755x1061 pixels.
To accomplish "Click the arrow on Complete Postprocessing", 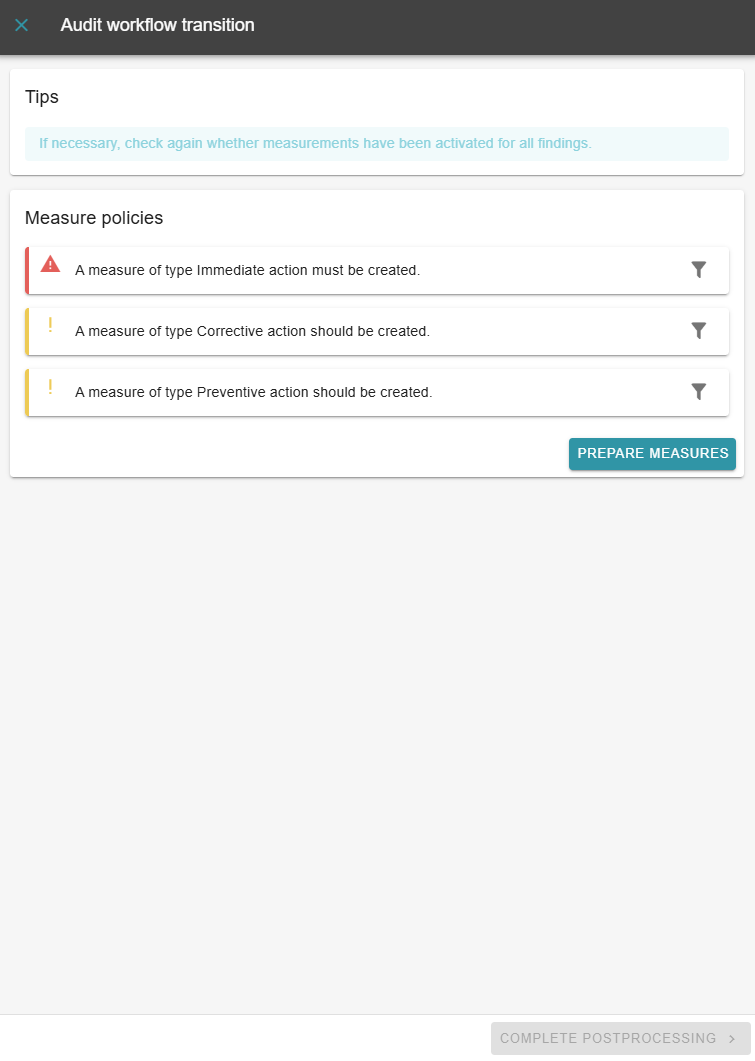I will pyautogui.click(x=733, y=1038).
